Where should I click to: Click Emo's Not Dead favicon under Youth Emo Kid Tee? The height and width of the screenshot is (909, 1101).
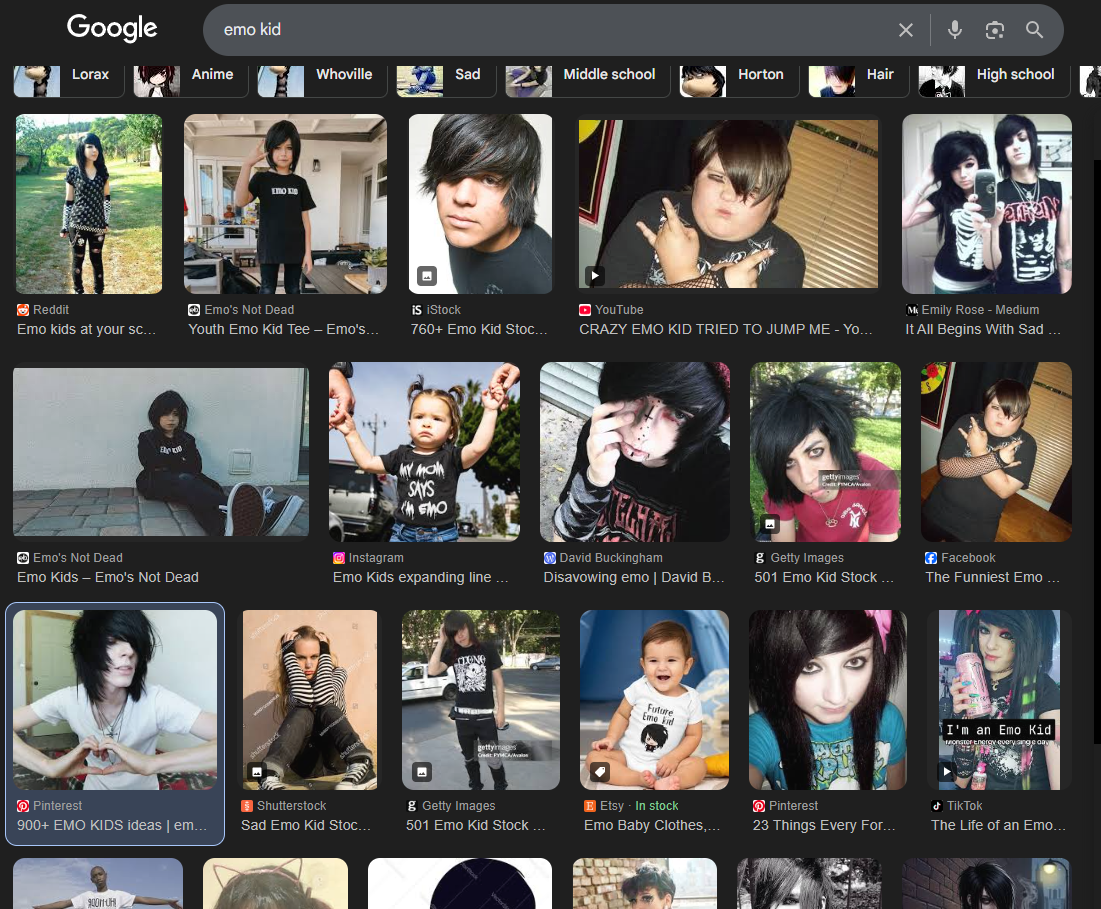[194, 310]
